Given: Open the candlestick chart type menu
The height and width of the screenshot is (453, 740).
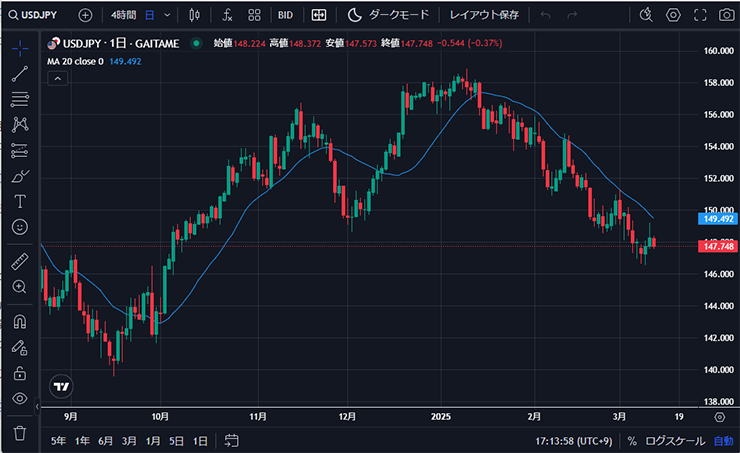Looking at the screenshot, I should [193, 15].
